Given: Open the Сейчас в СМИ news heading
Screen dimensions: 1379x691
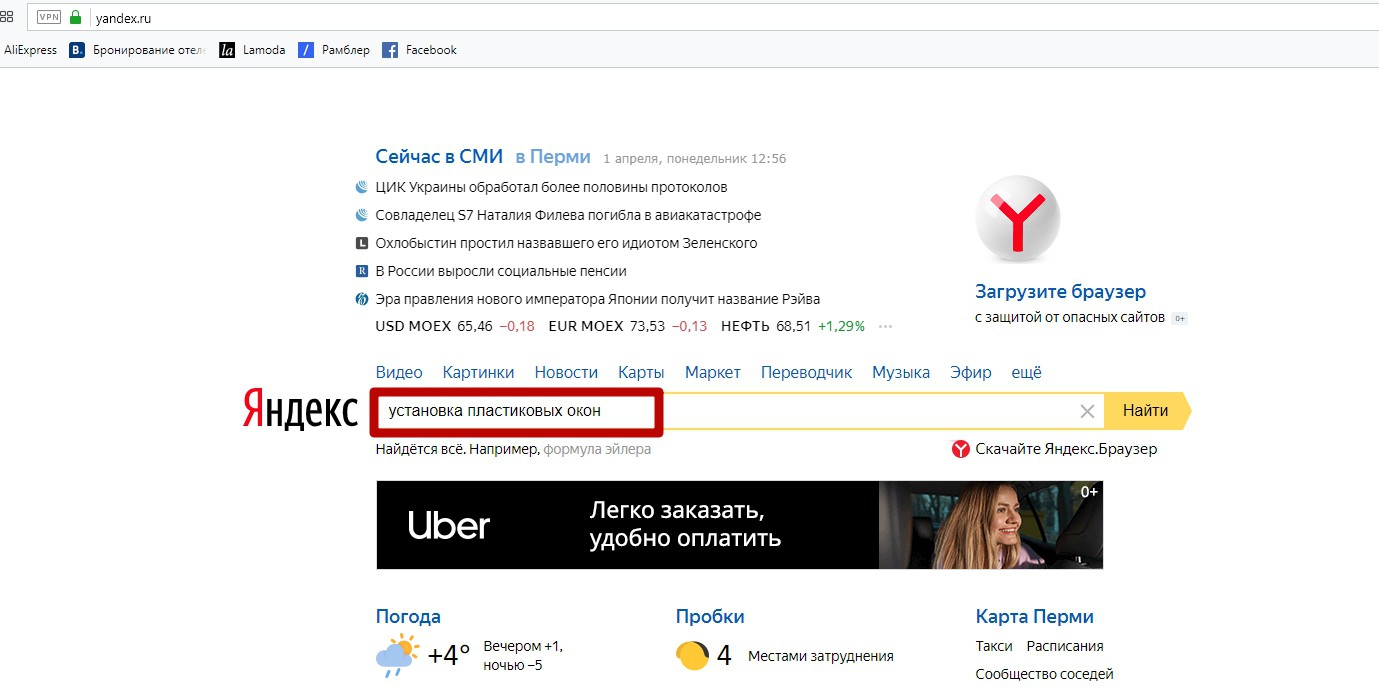Looking at the screenshot, I should tap(439, 157).
